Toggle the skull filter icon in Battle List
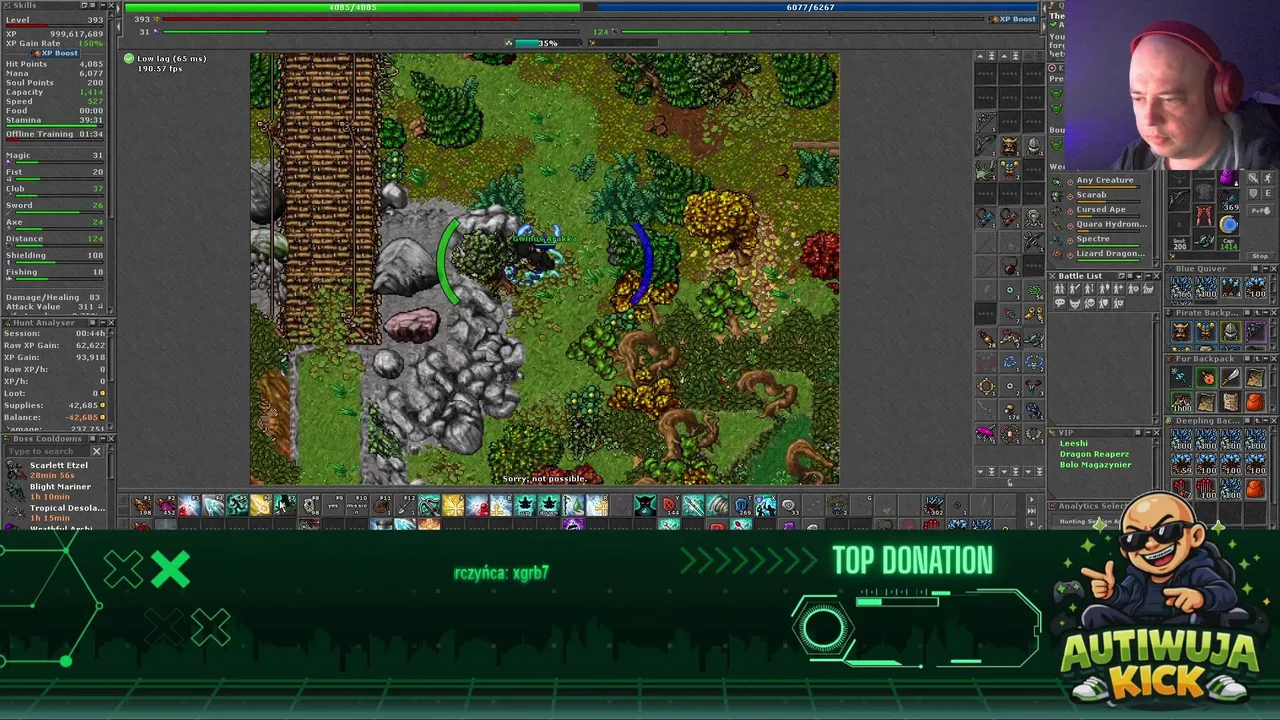1280x720 pixels. click(1089, 303)
